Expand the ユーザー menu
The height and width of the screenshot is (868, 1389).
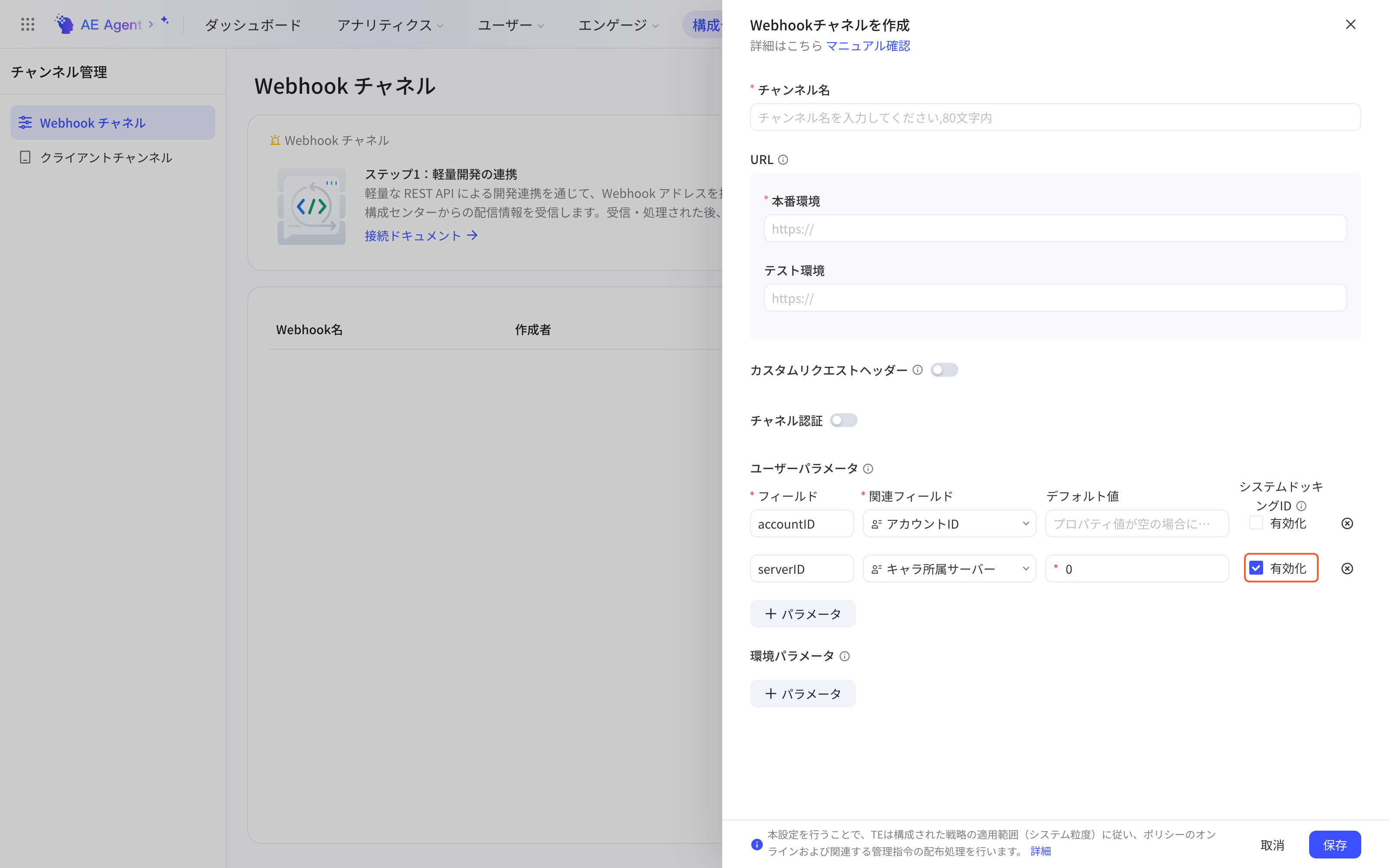[511, 25]
